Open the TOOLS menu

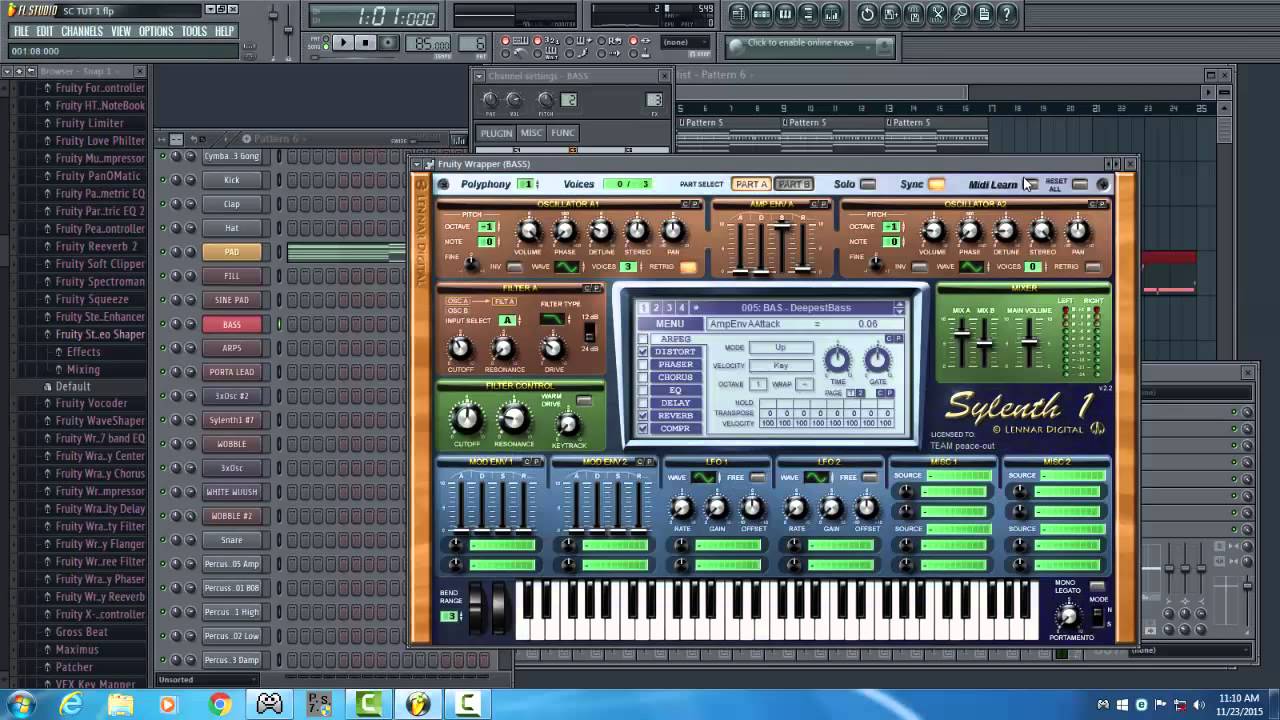tap(194, 32)
